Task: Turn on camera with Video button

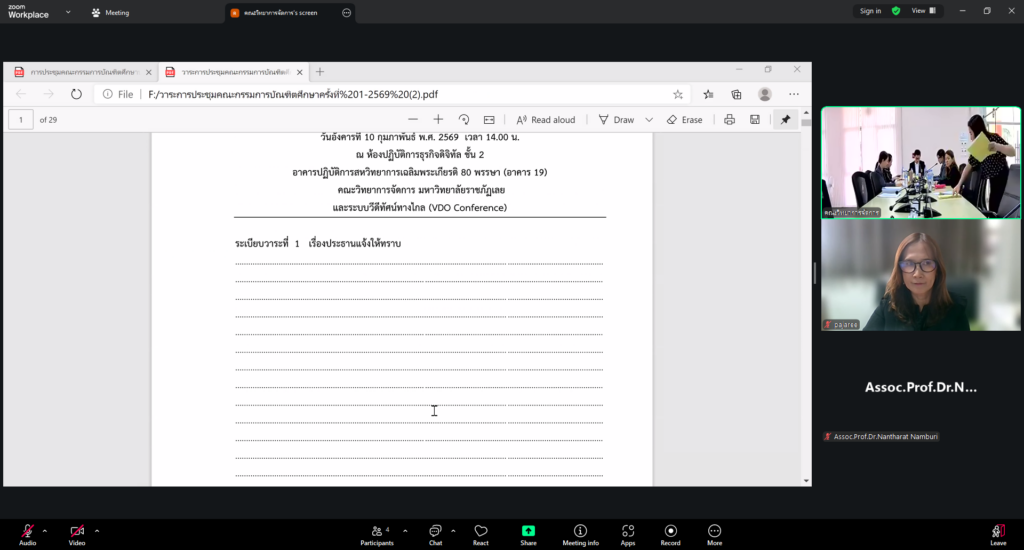Action: click(77, 531)
